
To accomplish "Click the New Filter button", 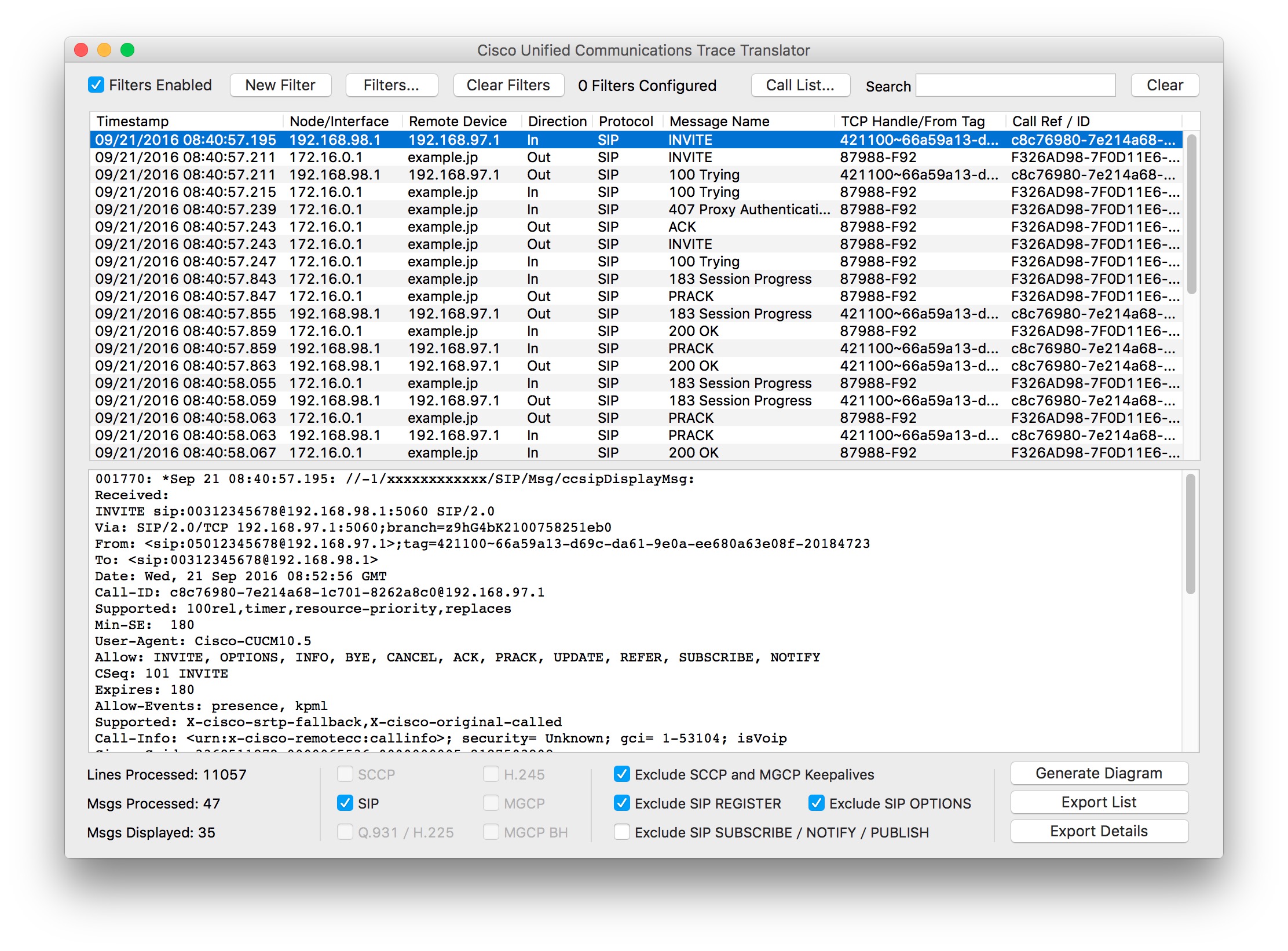I will coord(280,85).
